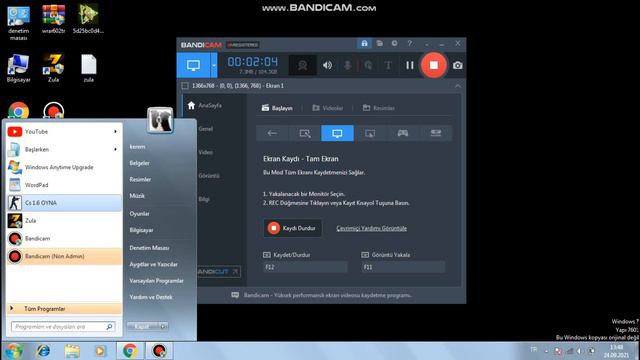Image resolution: width=640 pixels, height=360 pixels.
Task: Select the rectangle area recording mode
Action: point(304,133)
